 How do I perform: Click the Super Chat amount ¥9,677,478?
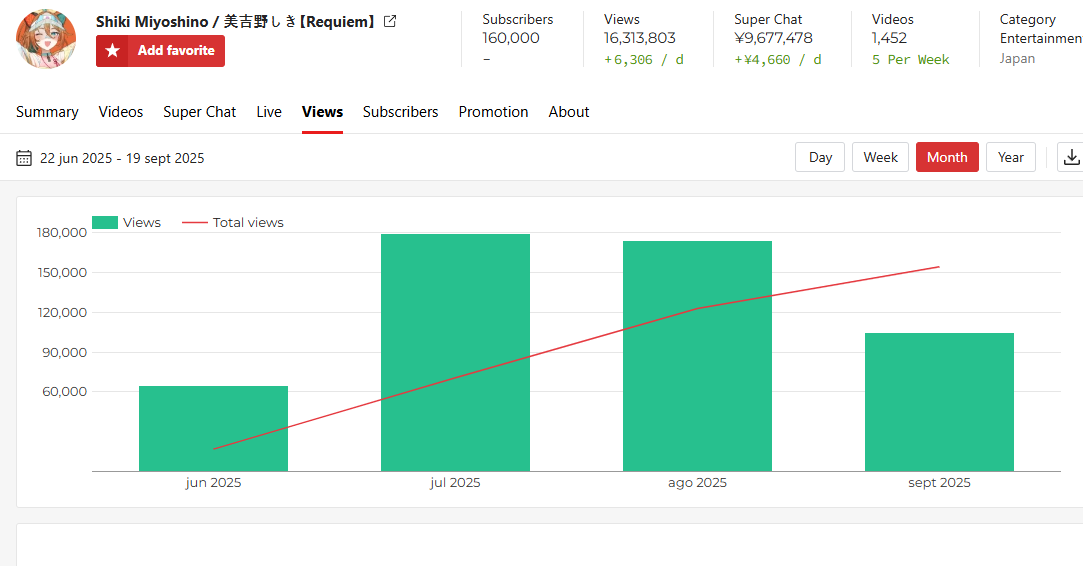773,38
